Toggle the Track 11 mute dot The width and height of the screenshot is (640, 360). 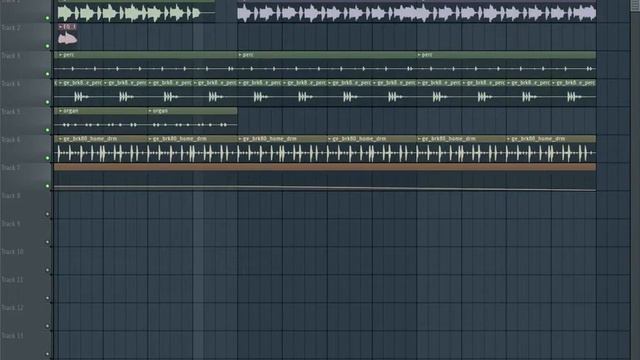click(47, 298)
